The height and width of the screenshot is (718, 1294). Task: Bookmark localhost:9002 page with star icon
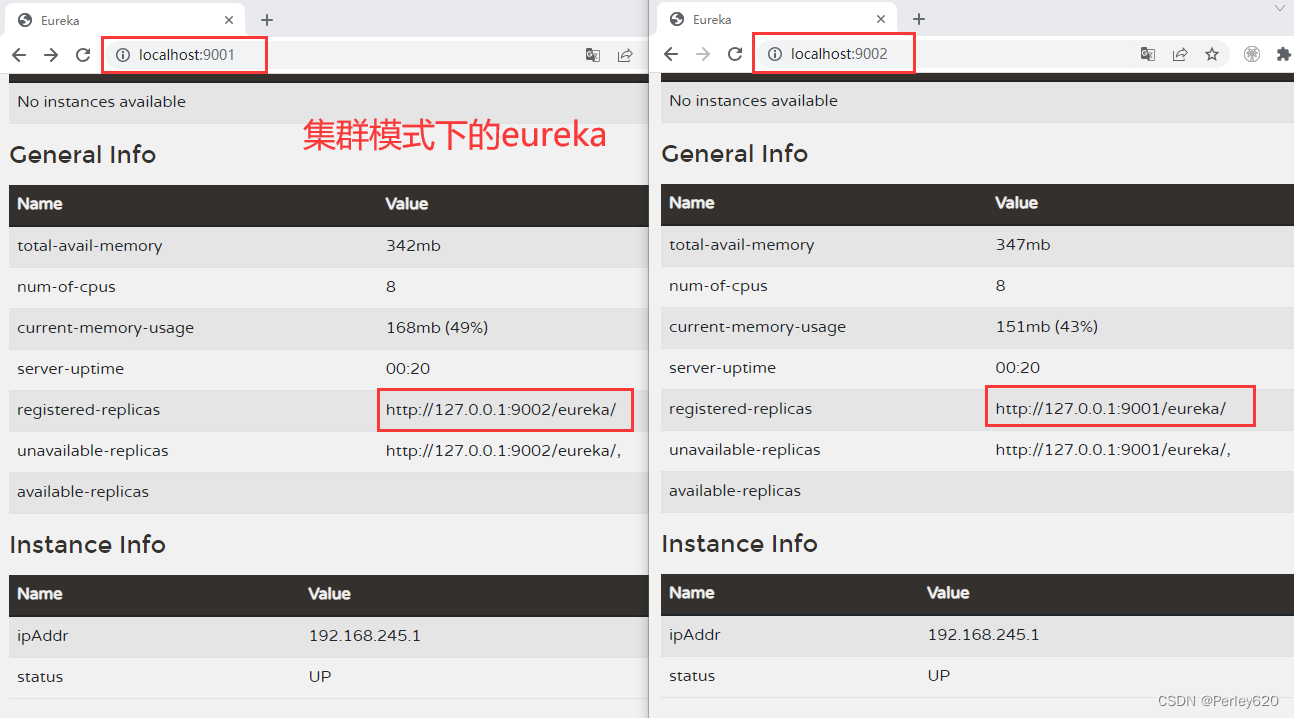click(x=1212, y=54)
